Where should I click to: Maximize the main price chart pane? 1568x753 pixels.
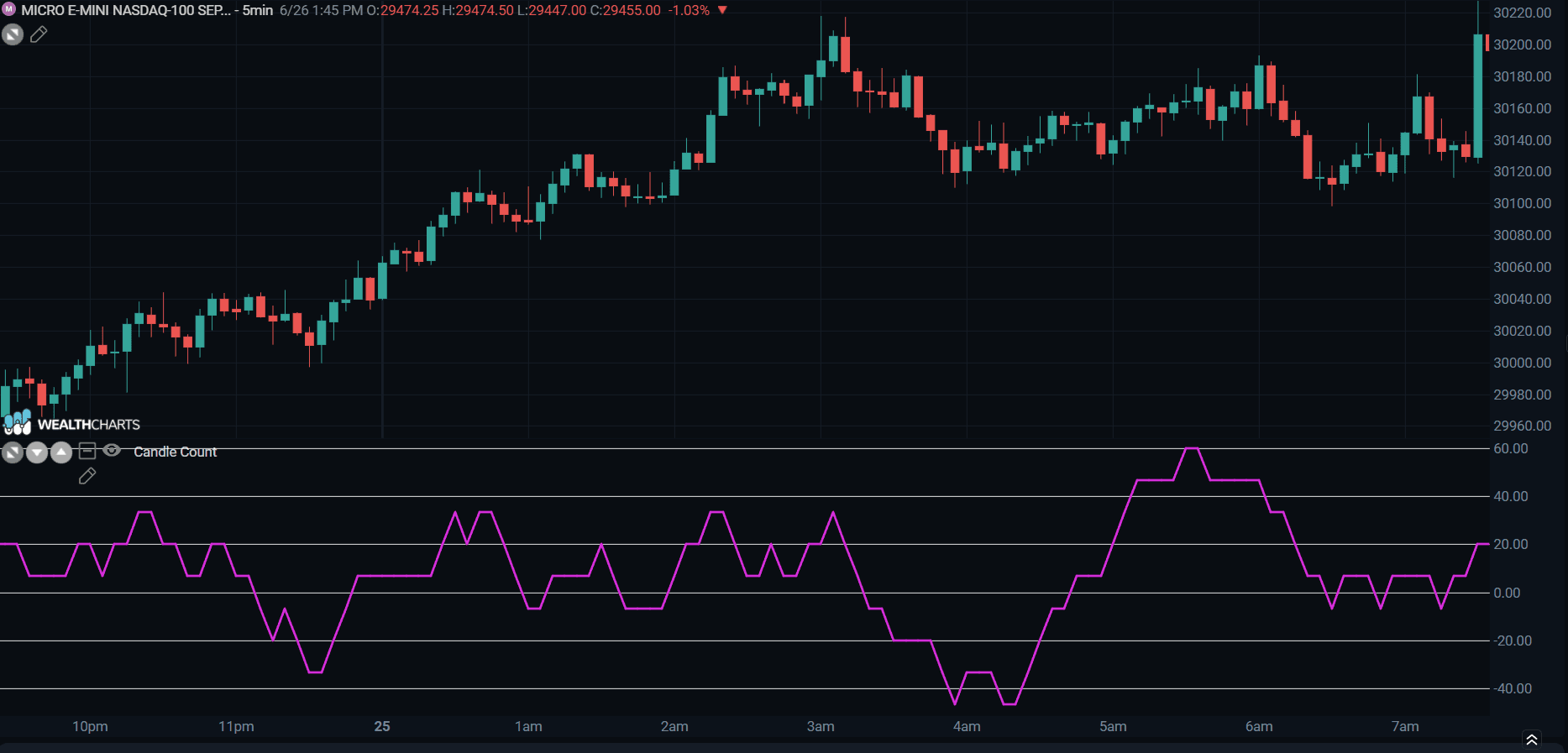click(13, 34)
